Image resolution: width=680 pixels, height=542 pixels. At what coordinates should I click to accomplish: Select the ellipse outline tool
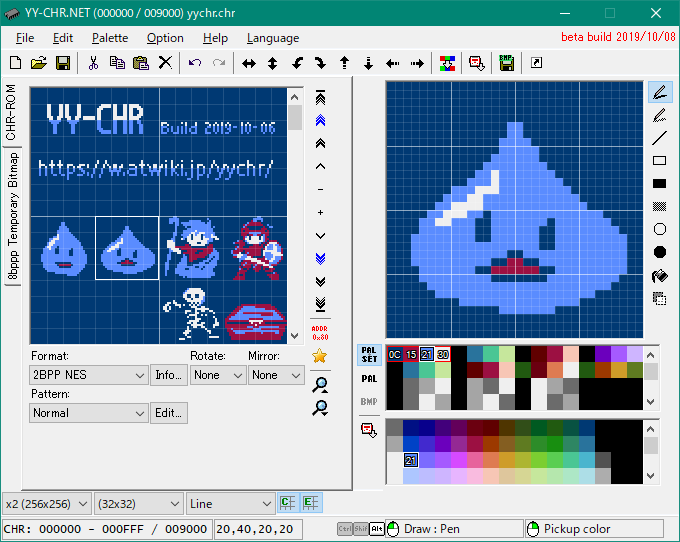(x=660, y=229)
